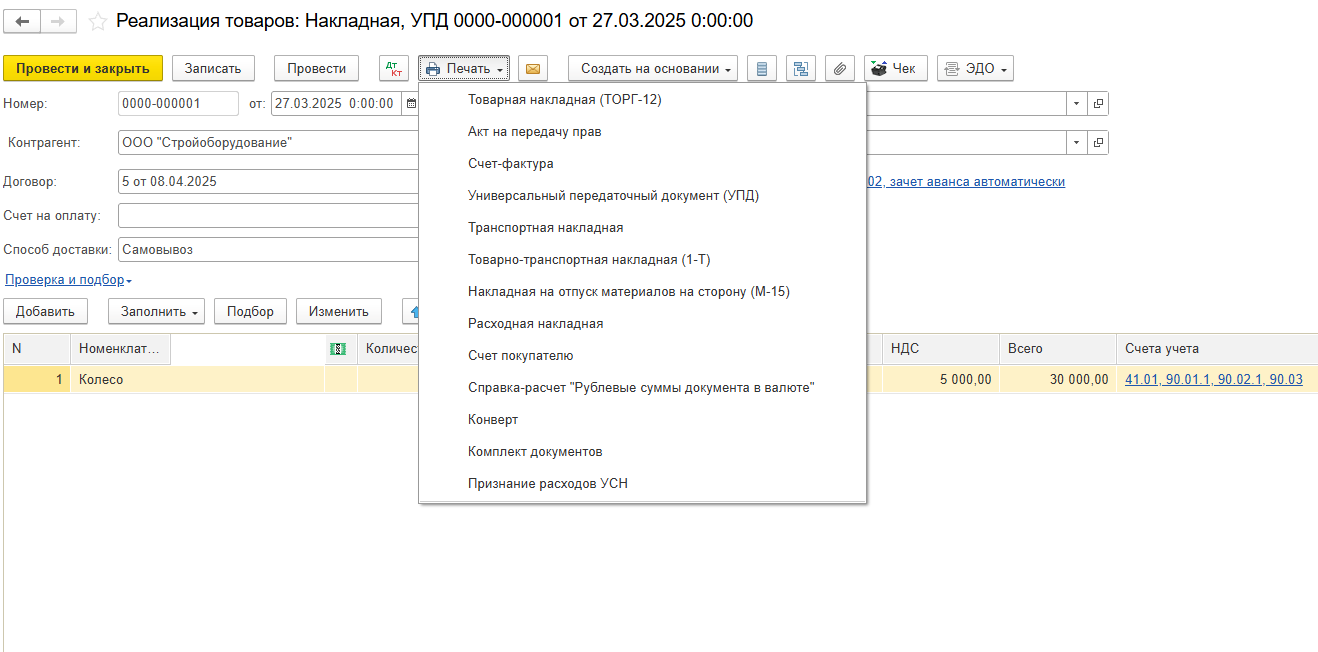Select Конверт print option
The image size is (1318, 652).
click(642, 419)
